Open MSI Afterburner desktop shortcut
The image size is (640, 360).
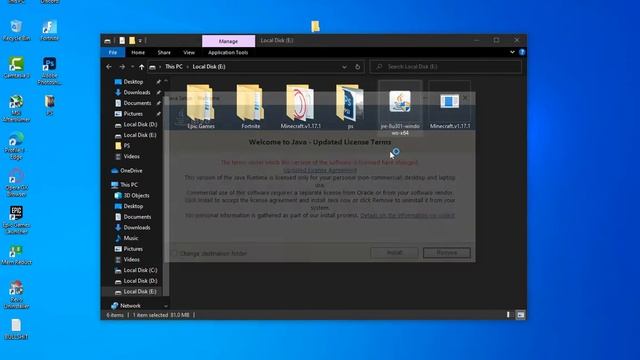click(x=16, y=108)
